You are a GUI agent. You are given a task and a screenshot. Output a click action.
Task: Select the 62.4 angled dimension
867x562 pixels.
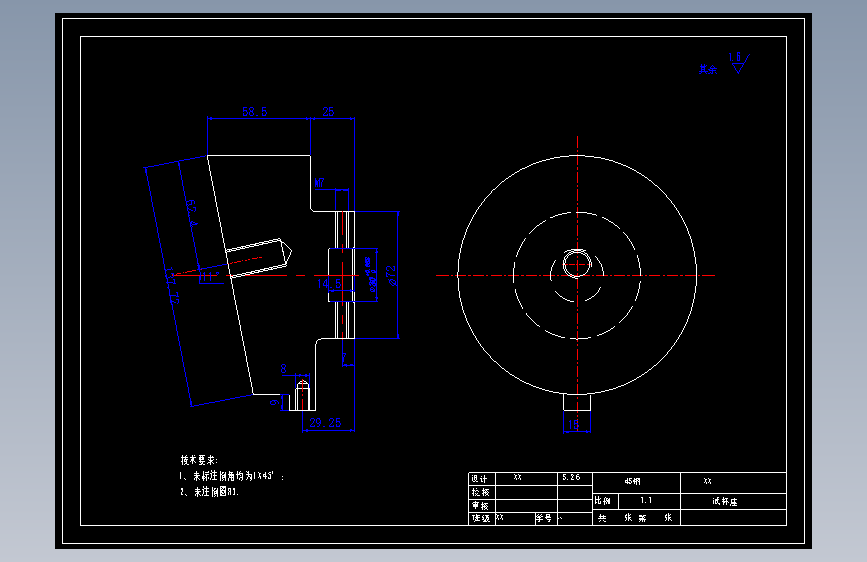(x=191, y=213)
